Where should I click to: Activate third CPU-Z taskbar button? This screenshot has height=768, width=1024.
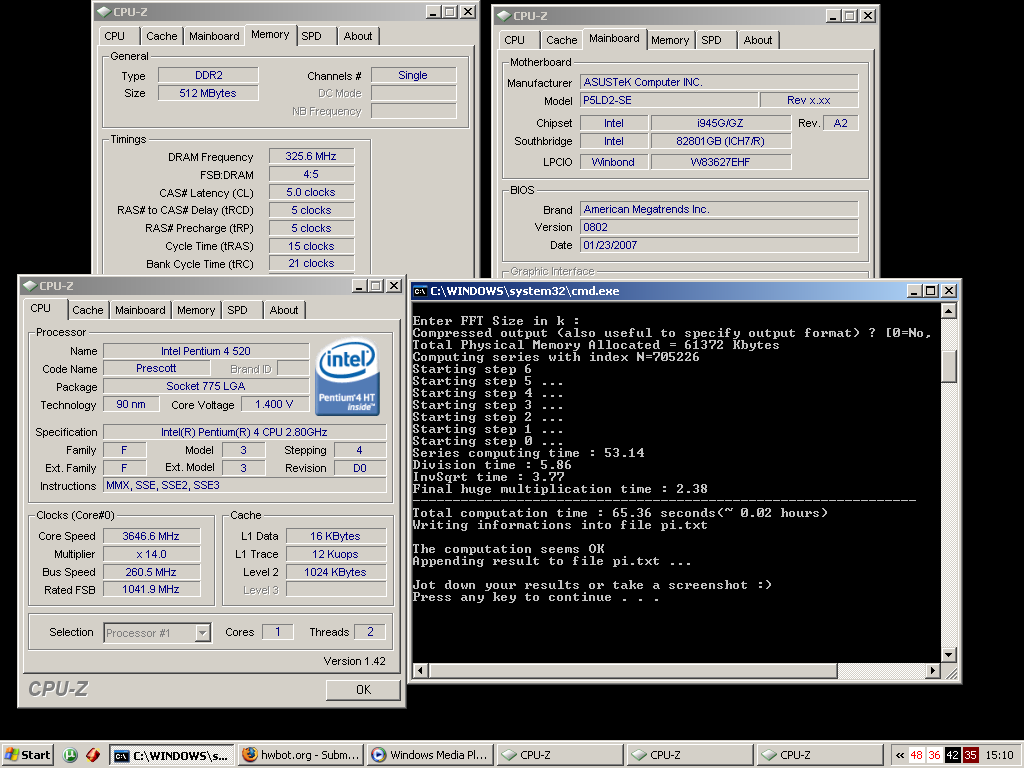tap(820, 756)
